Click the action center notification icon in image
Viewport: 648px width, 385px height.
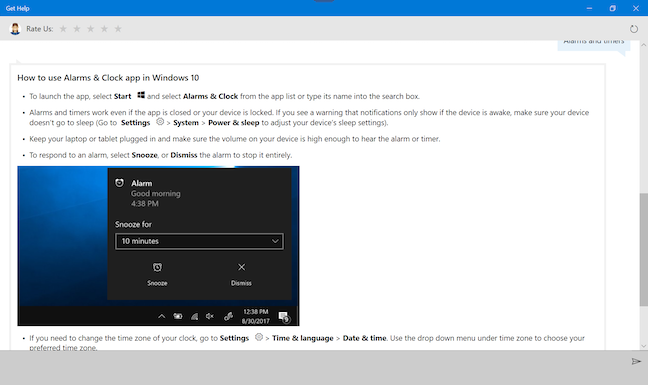point(284,317)
